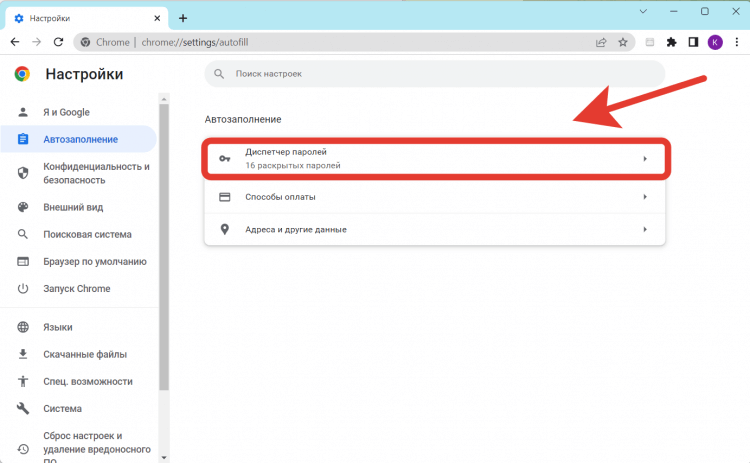
Task: Click the card icon for Способы оплаты
Action: (224, 197)
